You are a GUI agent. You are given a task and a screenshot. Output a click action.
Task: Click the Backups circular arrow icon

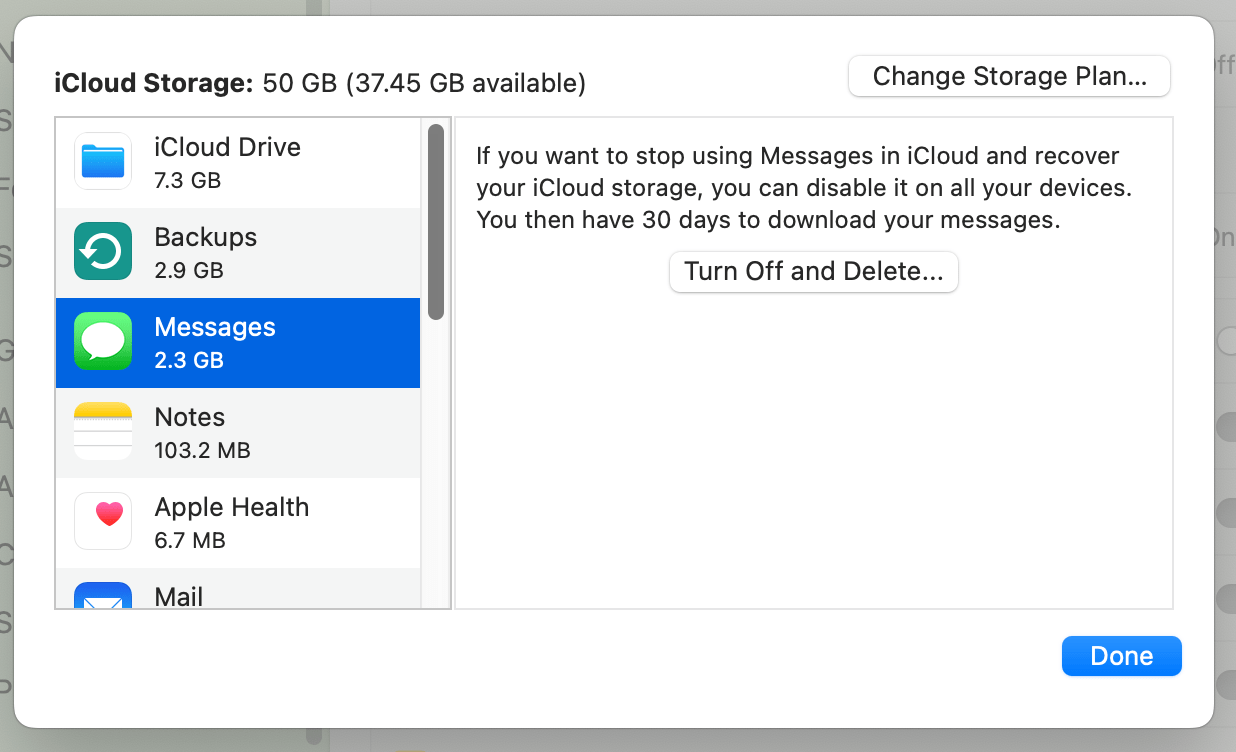coord(103,252)
